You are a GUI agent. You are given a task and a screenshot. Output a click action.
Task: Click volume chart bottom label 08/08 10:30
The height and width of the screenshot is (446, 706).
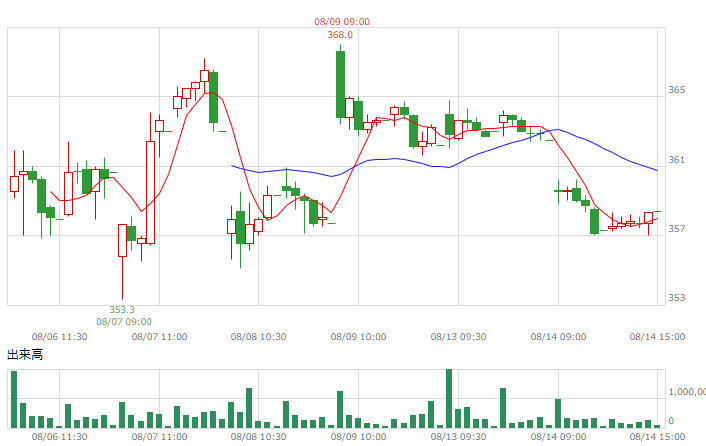pyautogui.click(x=258, y=437)
